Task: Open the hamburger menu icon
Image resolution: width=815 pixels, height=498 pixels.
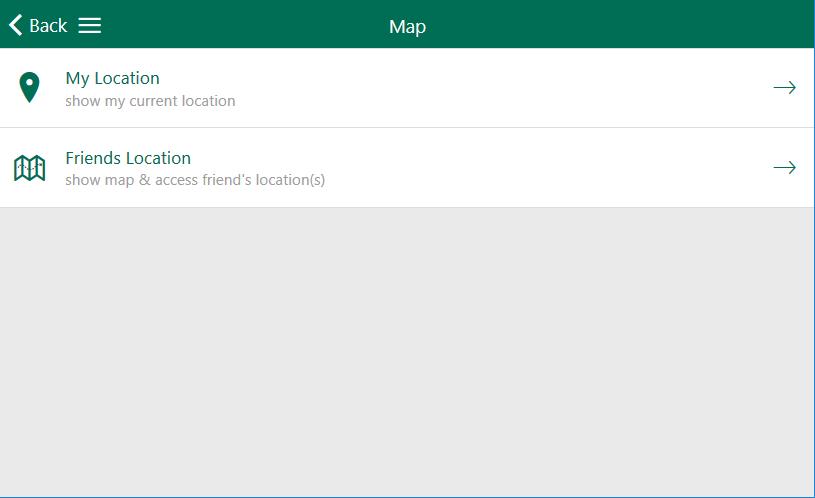Action: pyautogui.click(x=89, y=25)
